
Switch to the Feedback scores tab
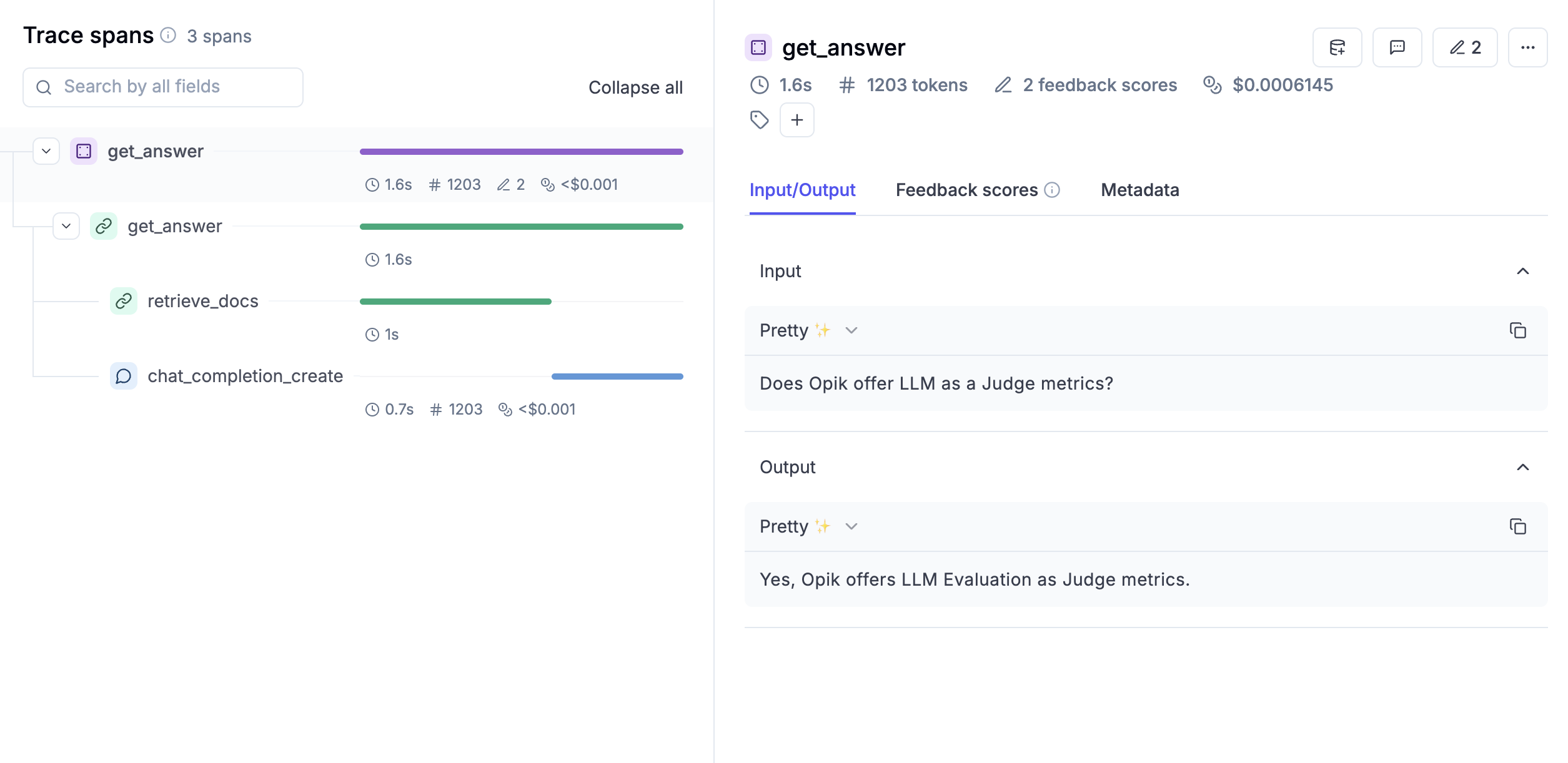(967, 190)
